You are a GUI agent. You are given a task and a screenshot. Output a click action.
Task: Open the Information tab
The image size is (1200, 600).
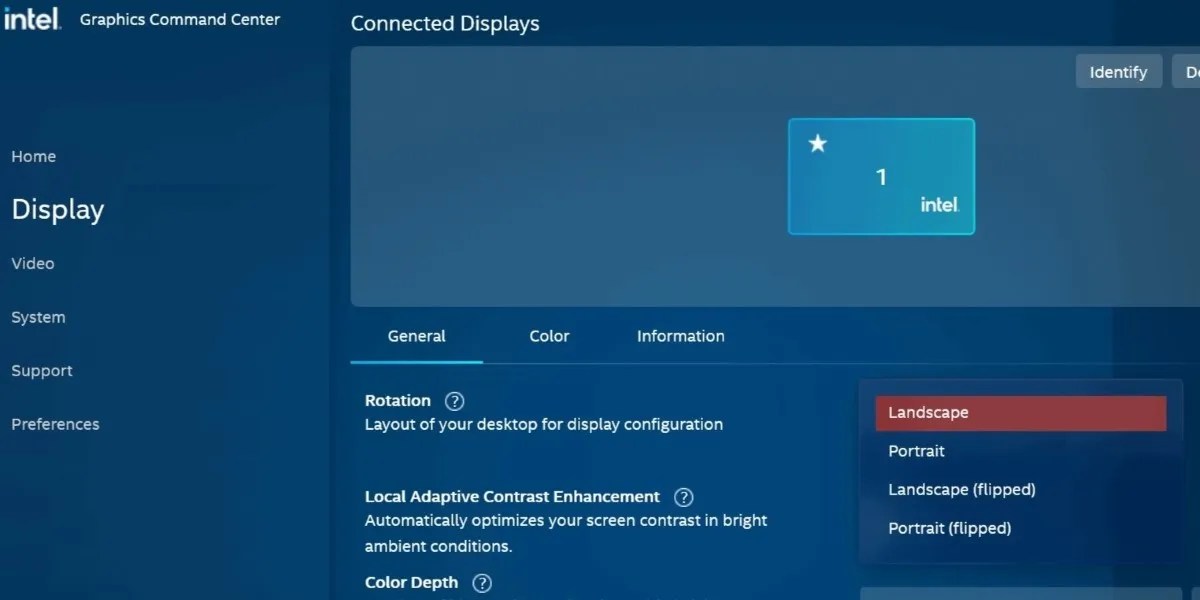(x=680, y=336)
